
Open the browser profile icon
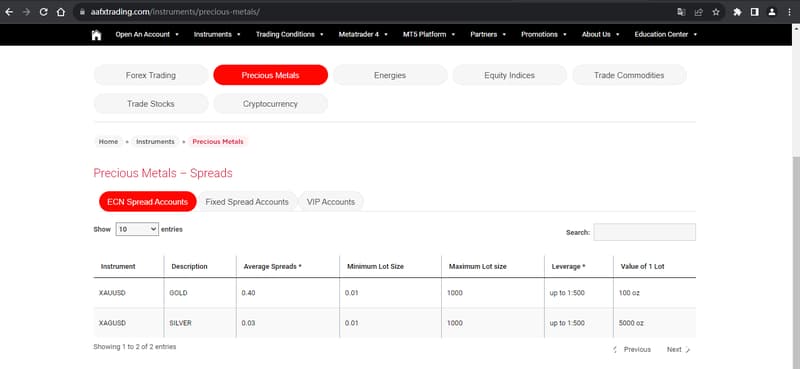[772, 12]
